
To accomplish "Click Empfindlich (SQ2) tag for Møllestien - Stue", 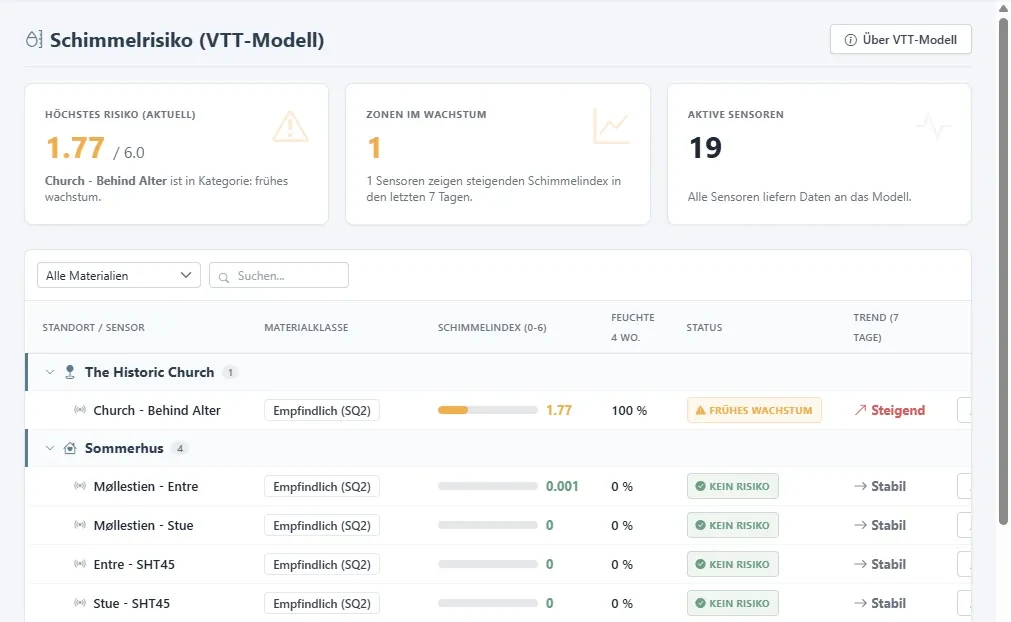I will click(322, 525).
